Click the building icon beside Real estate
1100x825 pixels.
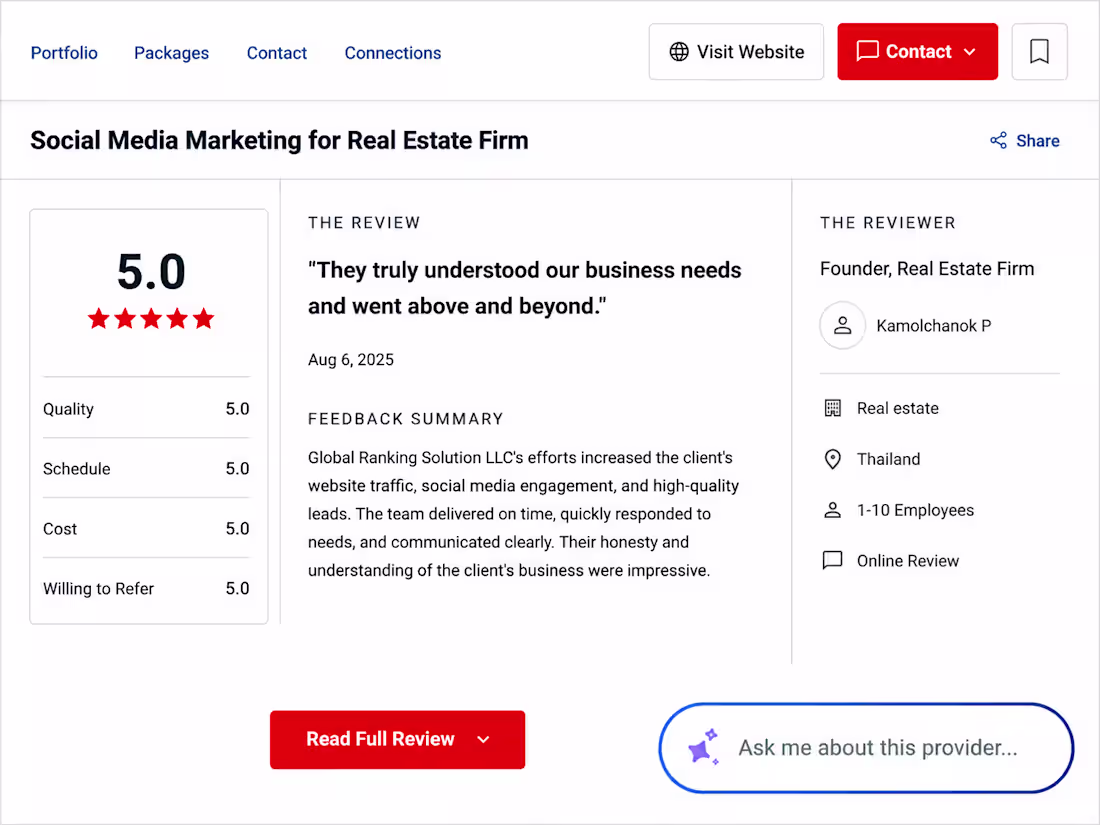(832, 408)
